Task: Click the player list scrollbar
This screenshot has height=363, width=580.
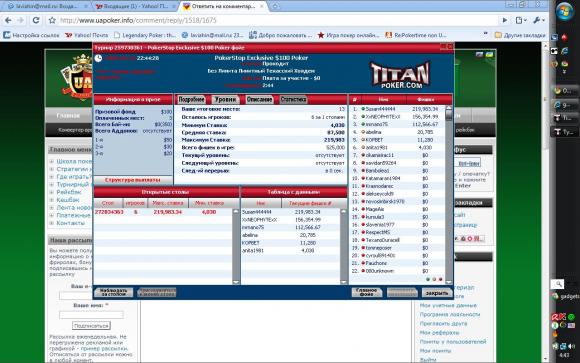Action: (449, 194)
